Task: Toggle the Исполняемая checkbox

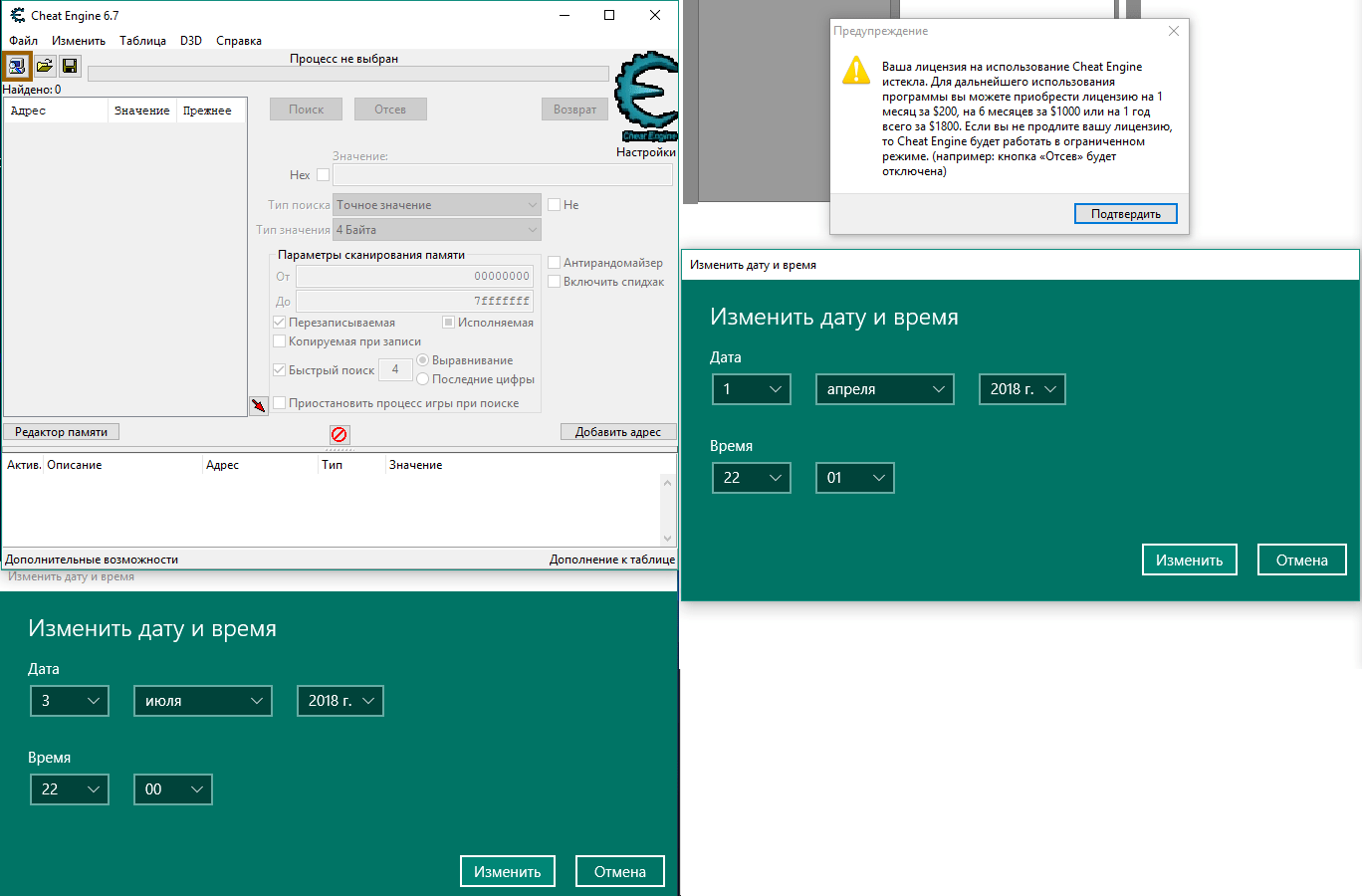Action: (x=448, y=323)
